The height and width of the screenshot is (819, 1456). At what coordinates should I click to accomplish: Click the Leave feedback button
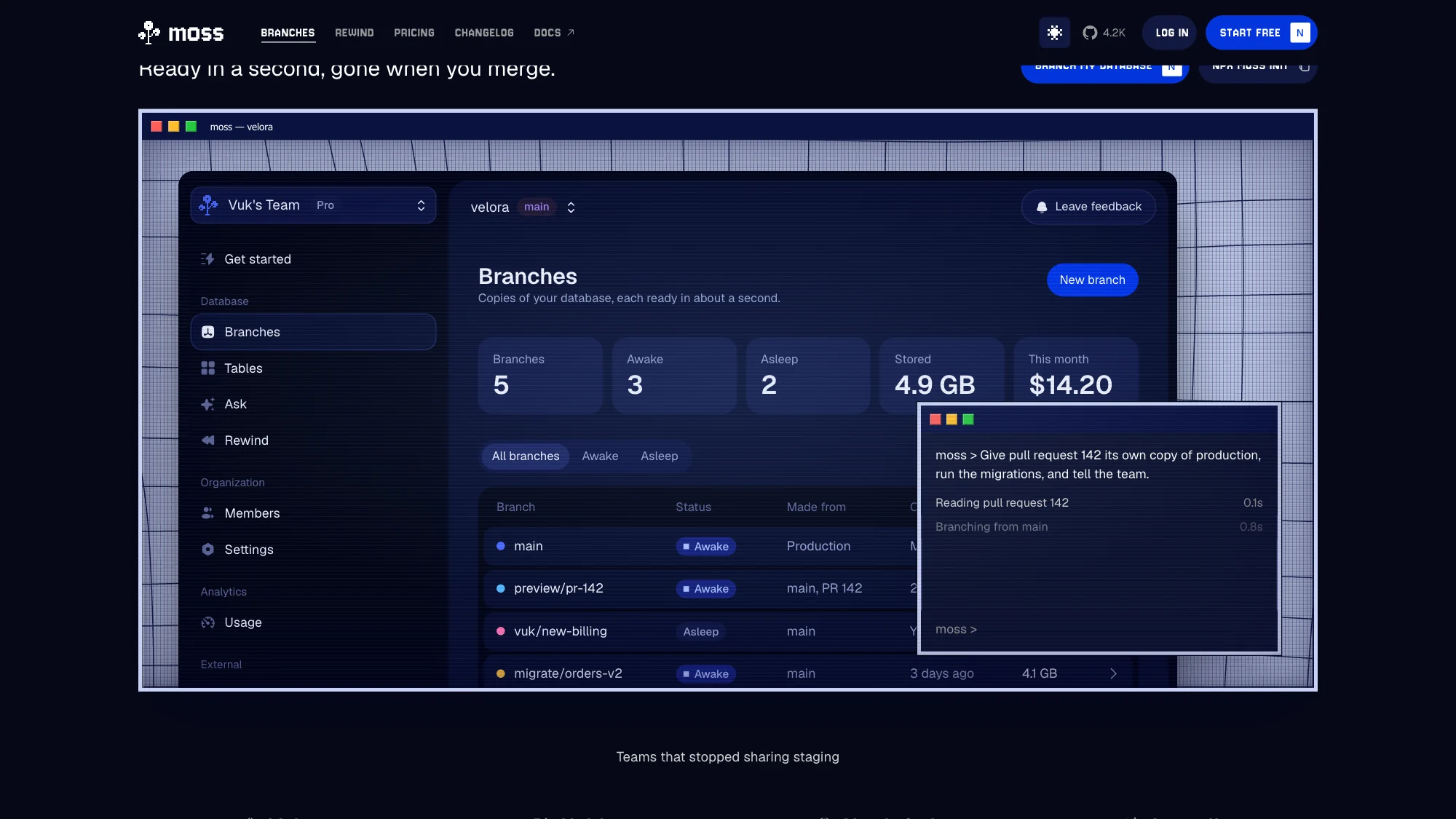1088,207
